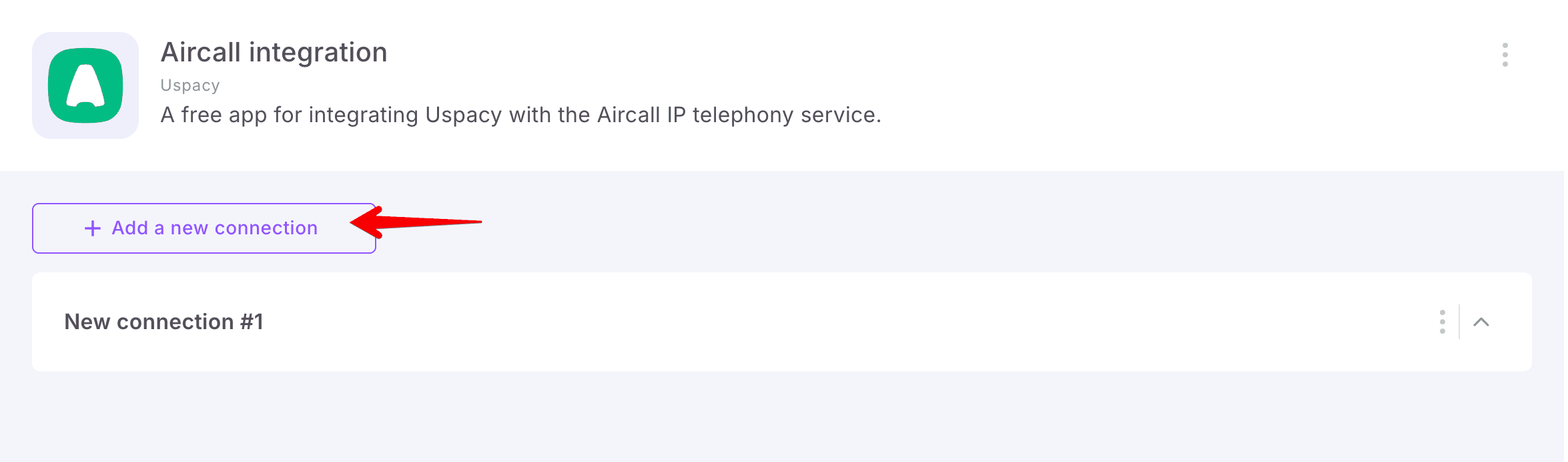The image size is (1568, 462).
Task: Tap the vertical dots in the app header
Action: (1505, 55)
